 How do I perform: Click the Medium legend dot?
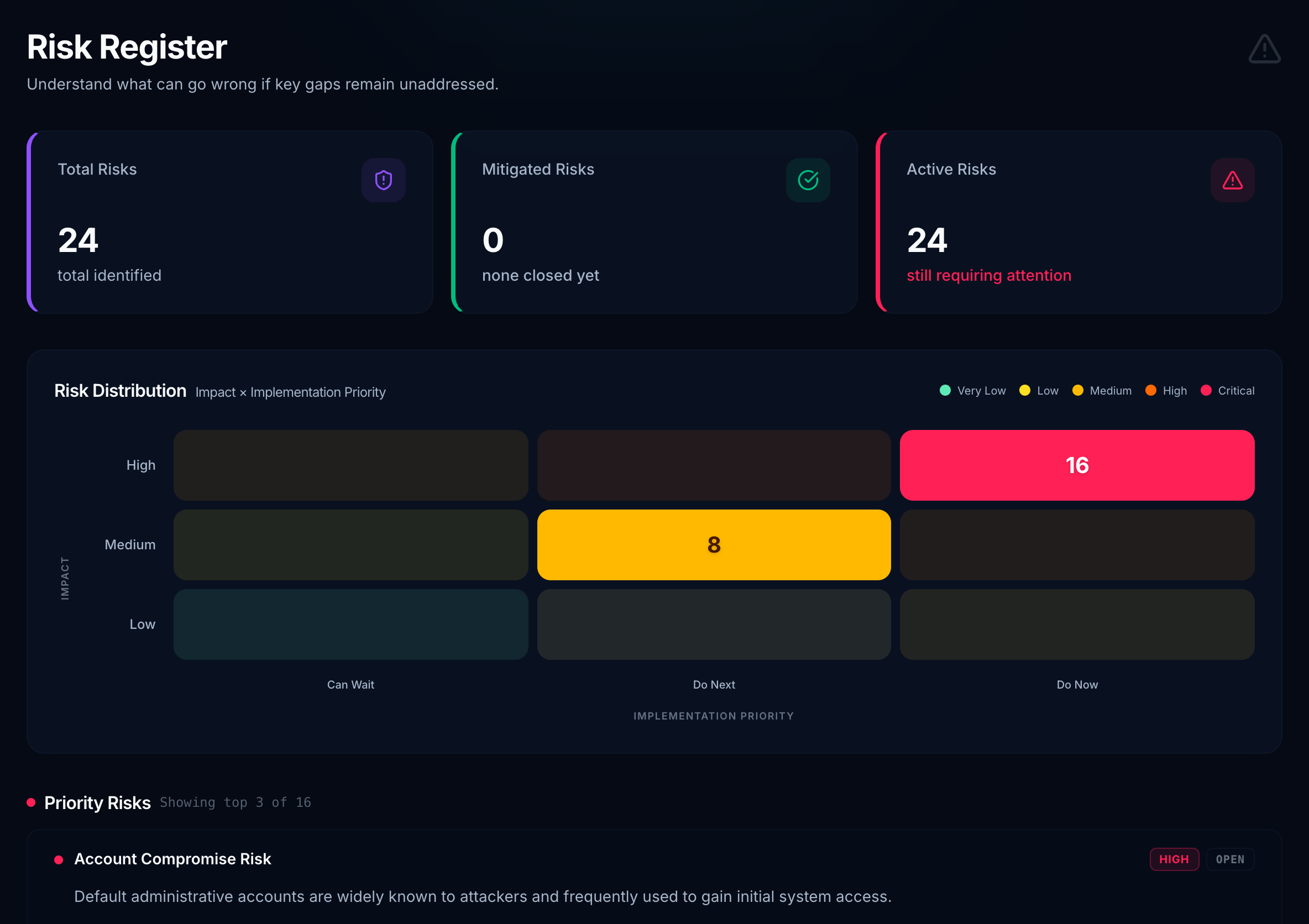(1077, 391)
